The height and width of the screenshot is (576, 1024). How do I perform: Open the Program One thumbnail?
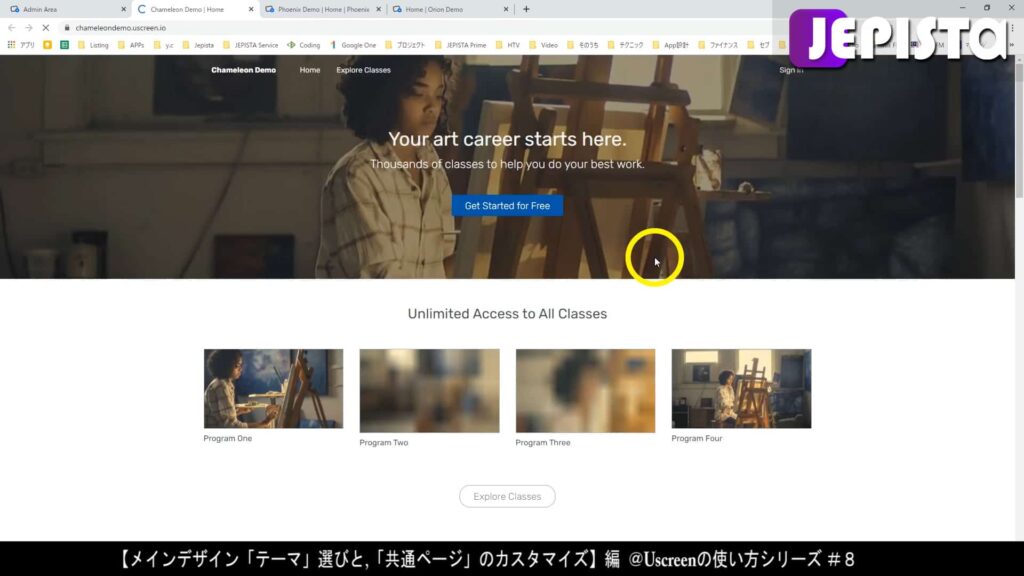click(x=273, y=389)
